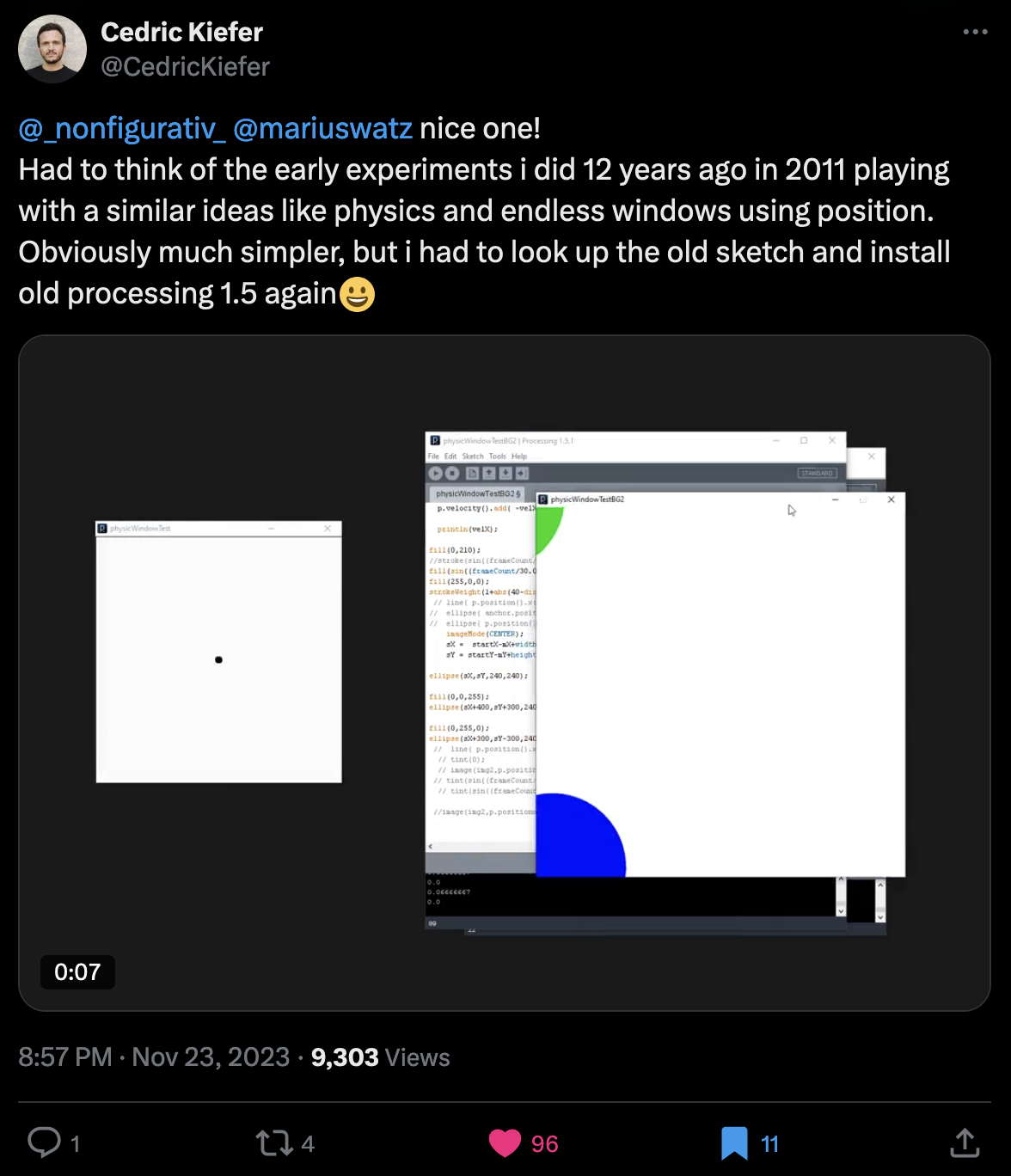1011x1176 pixels.
Task: Open STANDARD mode dropdown in Processing
Action: click(816, 474)
